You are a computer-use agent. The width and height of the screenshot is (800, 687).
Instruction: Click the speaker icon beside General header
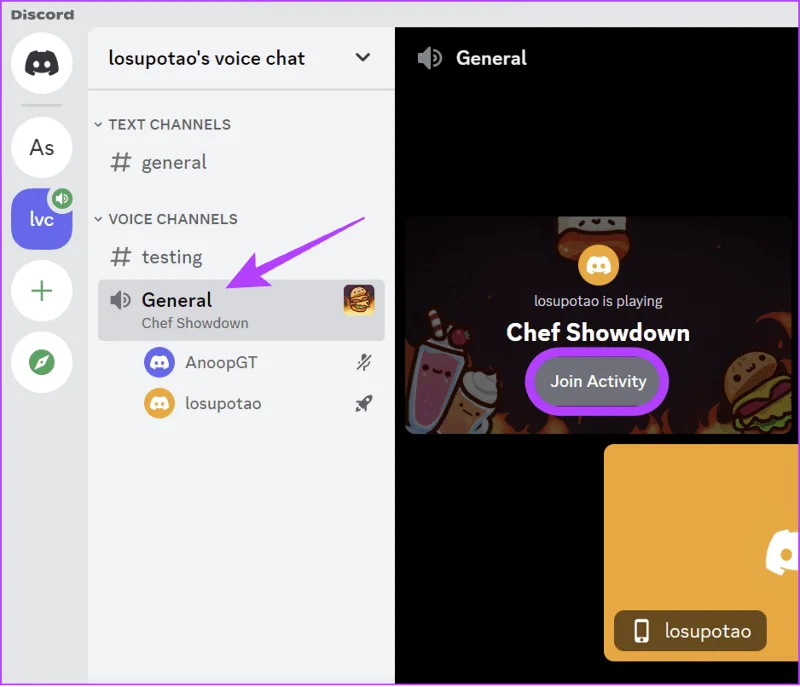(x=430, y=58)
